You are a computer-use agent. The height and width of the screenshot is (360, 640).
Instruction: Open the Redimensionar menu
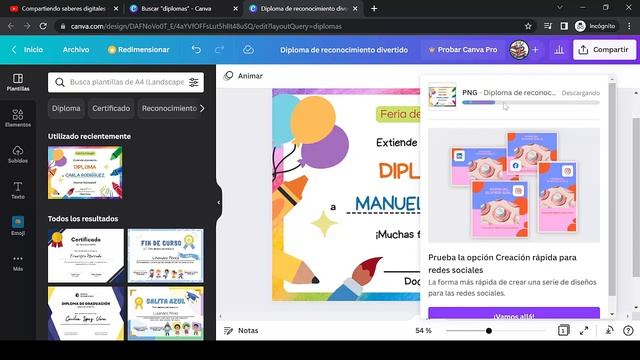(x=139, y=50)
